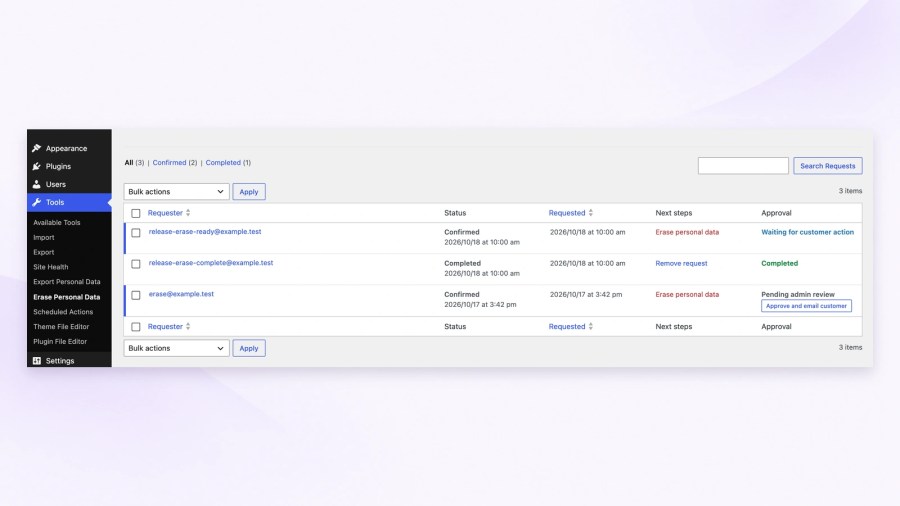The height and width of the screenshot is (506, 900).
Task: Open erase@example.test requester link
Action: coord(181,294)
